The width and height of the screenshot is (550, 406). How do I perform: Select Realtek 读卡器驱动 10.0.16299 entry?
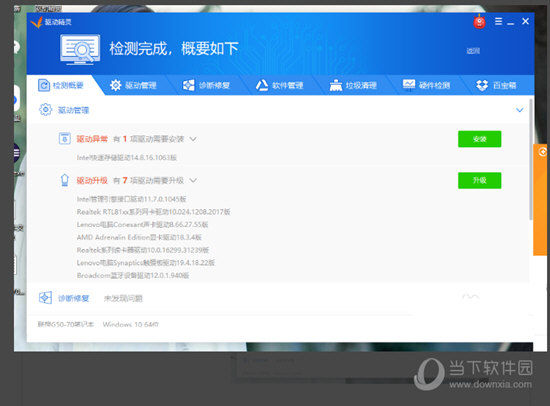tap(143, 250)
